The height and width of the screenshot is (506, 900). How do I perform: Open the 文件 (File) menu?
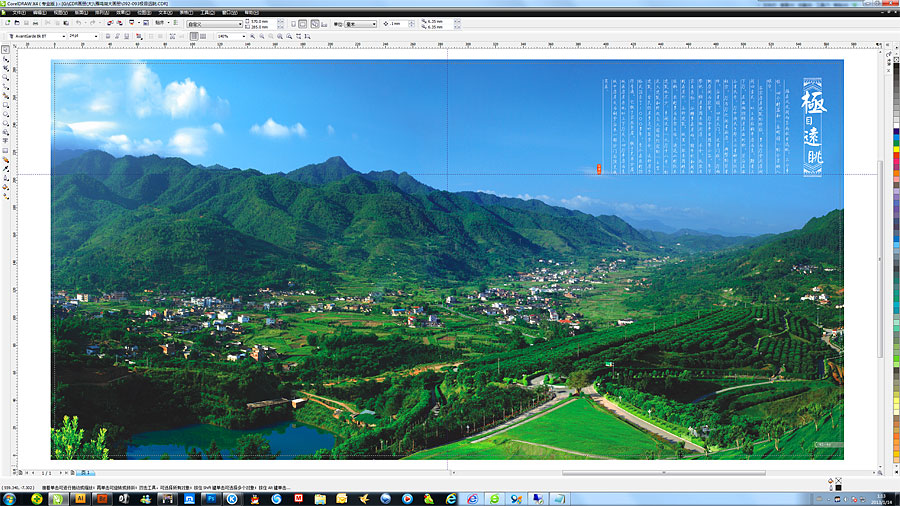coord(18,13)
